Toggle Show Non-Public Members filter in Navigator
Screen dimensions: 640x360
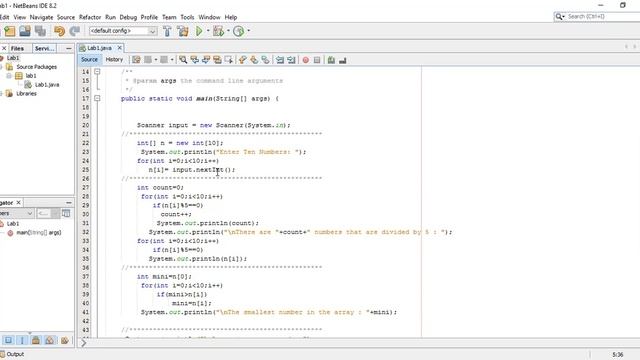tap(50, 340)
